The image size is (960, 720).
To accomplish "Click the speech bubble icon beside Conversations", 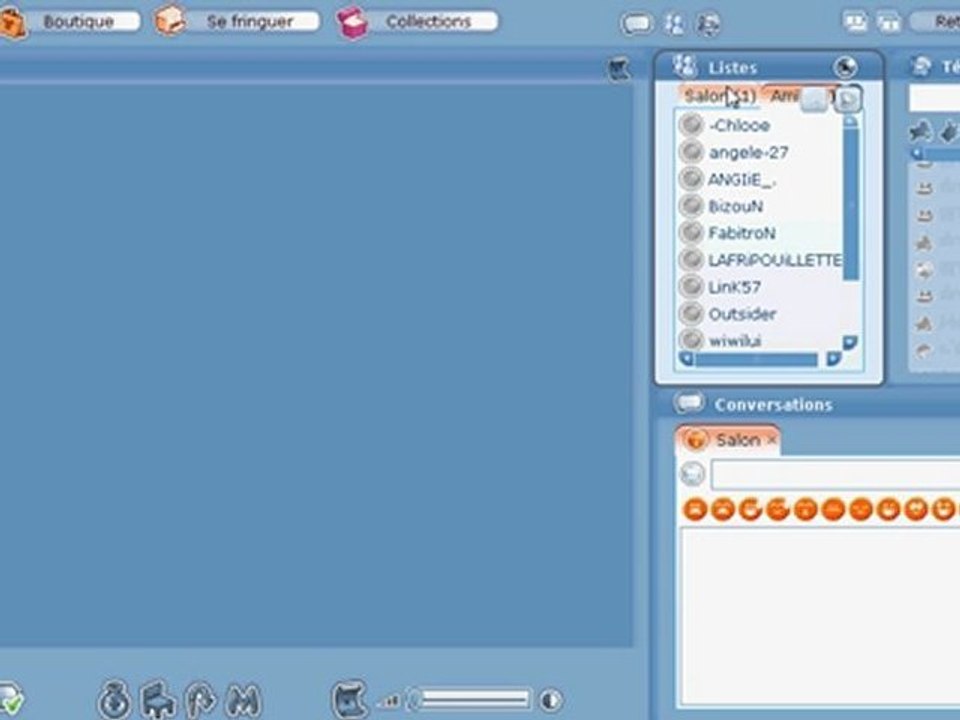I will [x=689, y=403].
